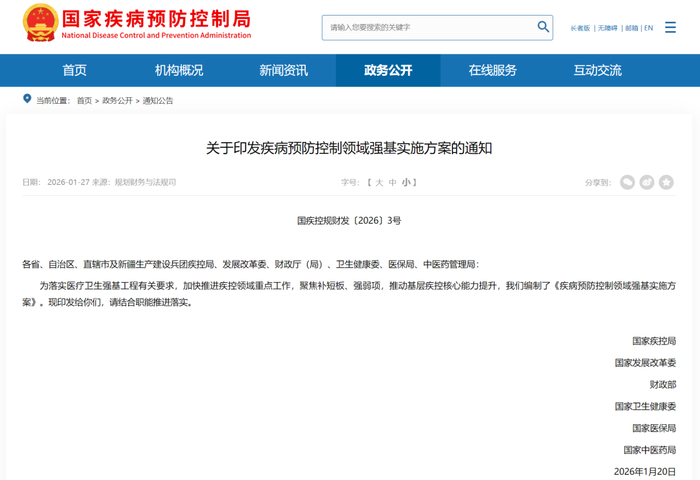700x480 pixels.
Task: Click the 字号 label
Action: pos(350,182)
